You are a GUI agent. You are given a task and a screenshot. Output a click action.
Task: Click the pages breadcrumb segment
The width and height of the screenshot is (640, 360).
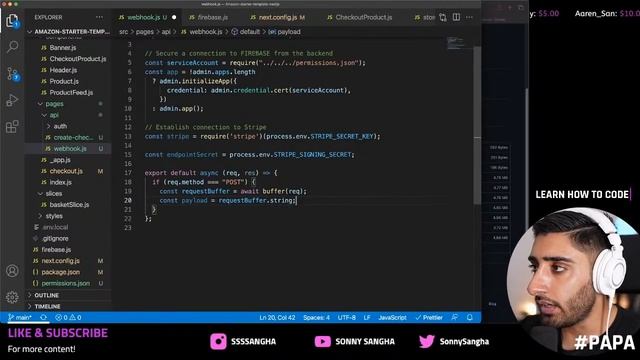(x=145, y=32)
